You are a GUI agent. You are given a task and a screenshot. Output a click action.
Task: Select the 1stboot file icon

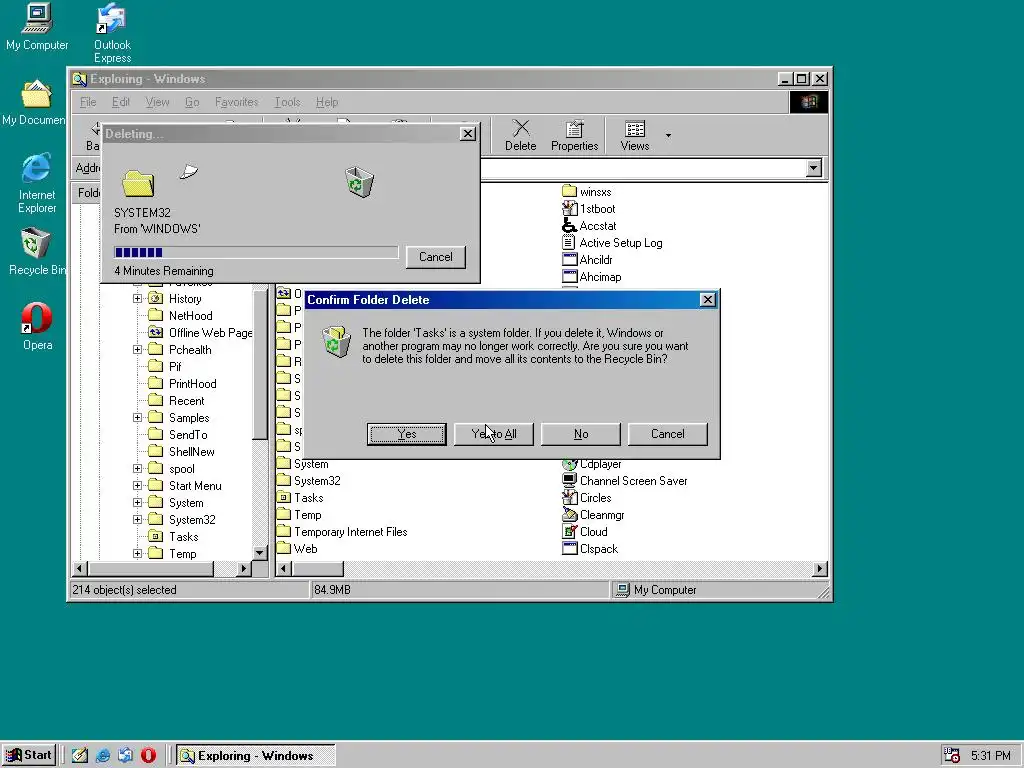pos(569,208)
